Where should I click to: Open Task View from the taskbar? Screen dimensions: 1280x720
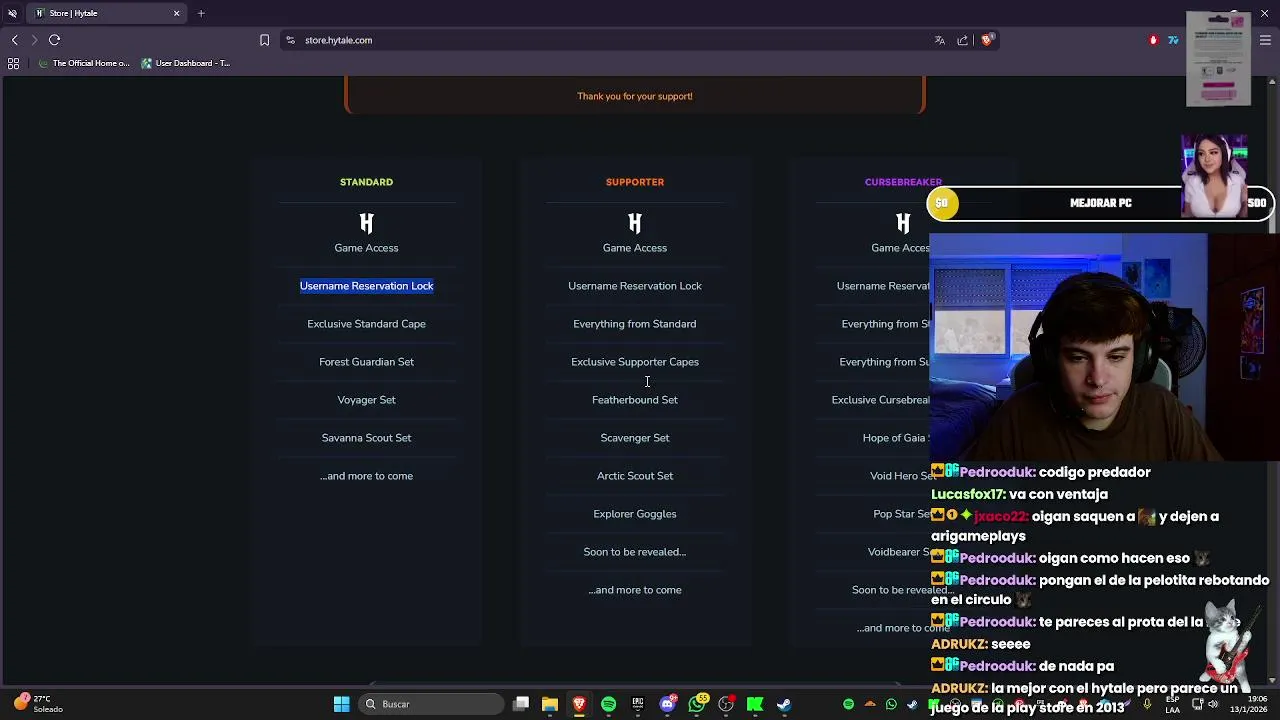[521, 704]
